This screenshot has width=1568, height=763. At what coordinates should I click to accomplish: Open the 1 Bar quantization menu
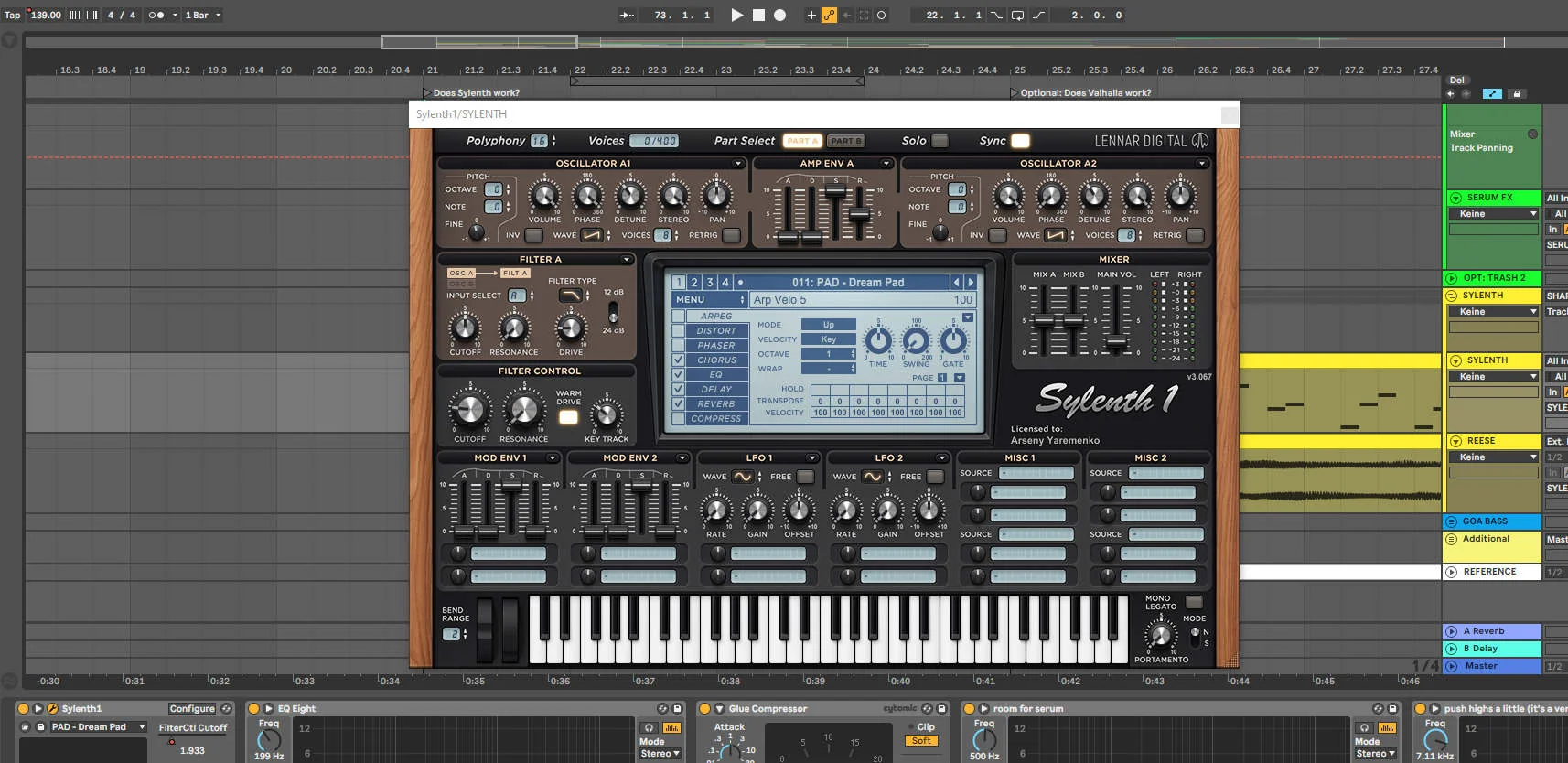pyautogui.click(x=202, y=15)
